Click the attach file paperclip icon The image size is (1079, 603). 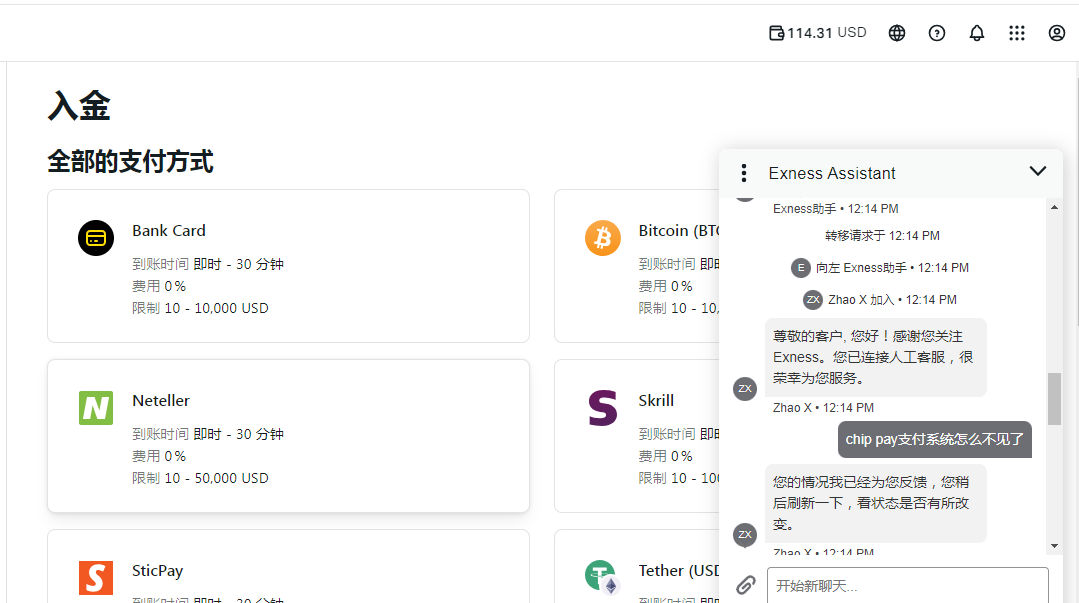(x=745, y=585)
